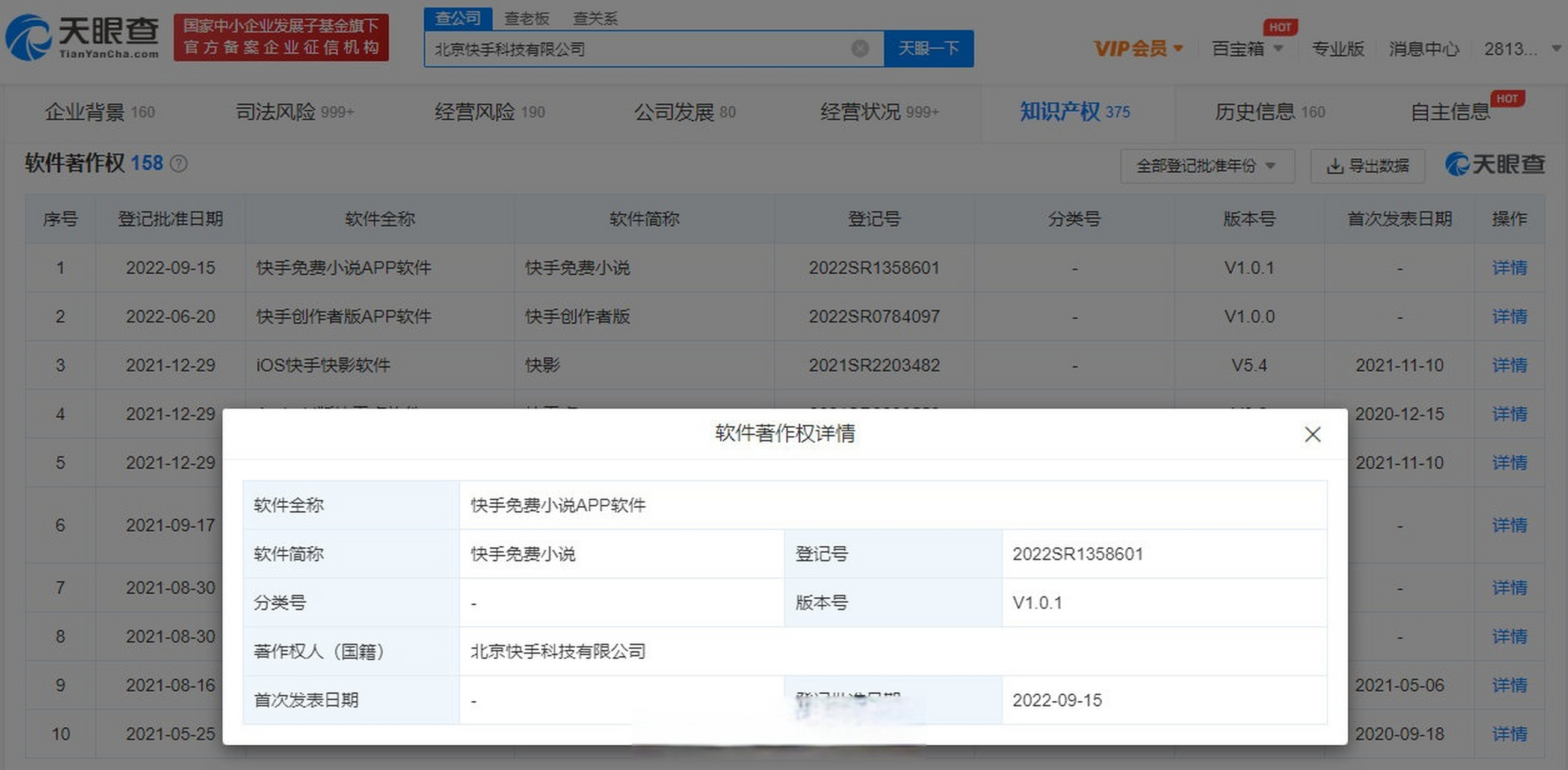
Task: Click the Tianyancha watermark logo beside 导出数据
Action: point(1495,164)
